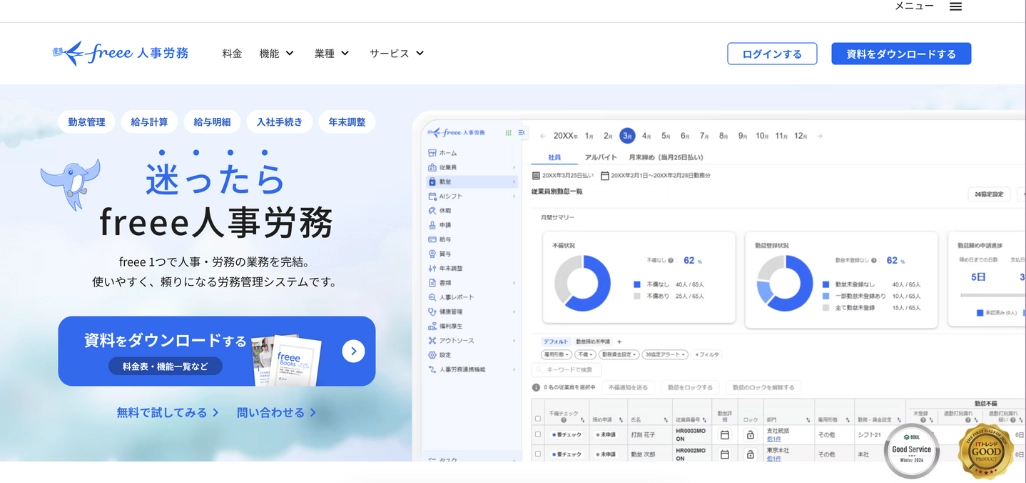1026x483 pixels.
Task: Tick the checkbox for 打刻 花子 row
Action: pyautogui.click(x=538, y=434)
